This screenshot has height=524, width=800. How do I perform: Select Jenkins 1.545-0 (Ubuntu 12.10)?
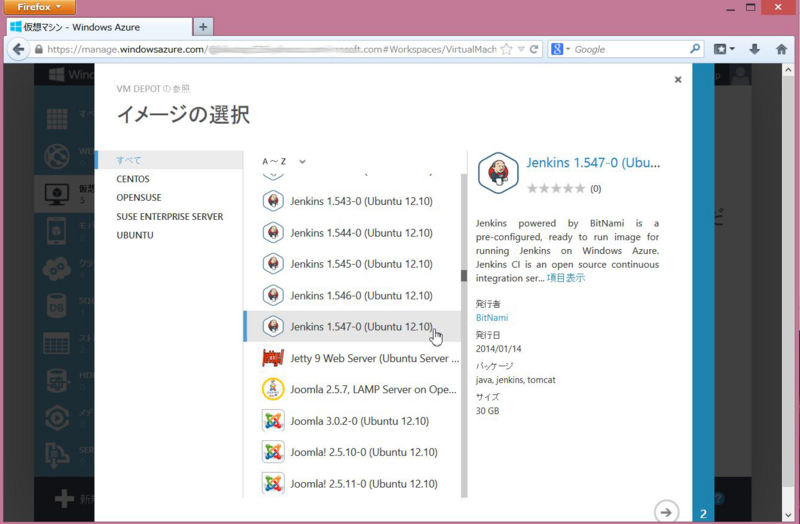pyautogui.click(x=352, y=264)
